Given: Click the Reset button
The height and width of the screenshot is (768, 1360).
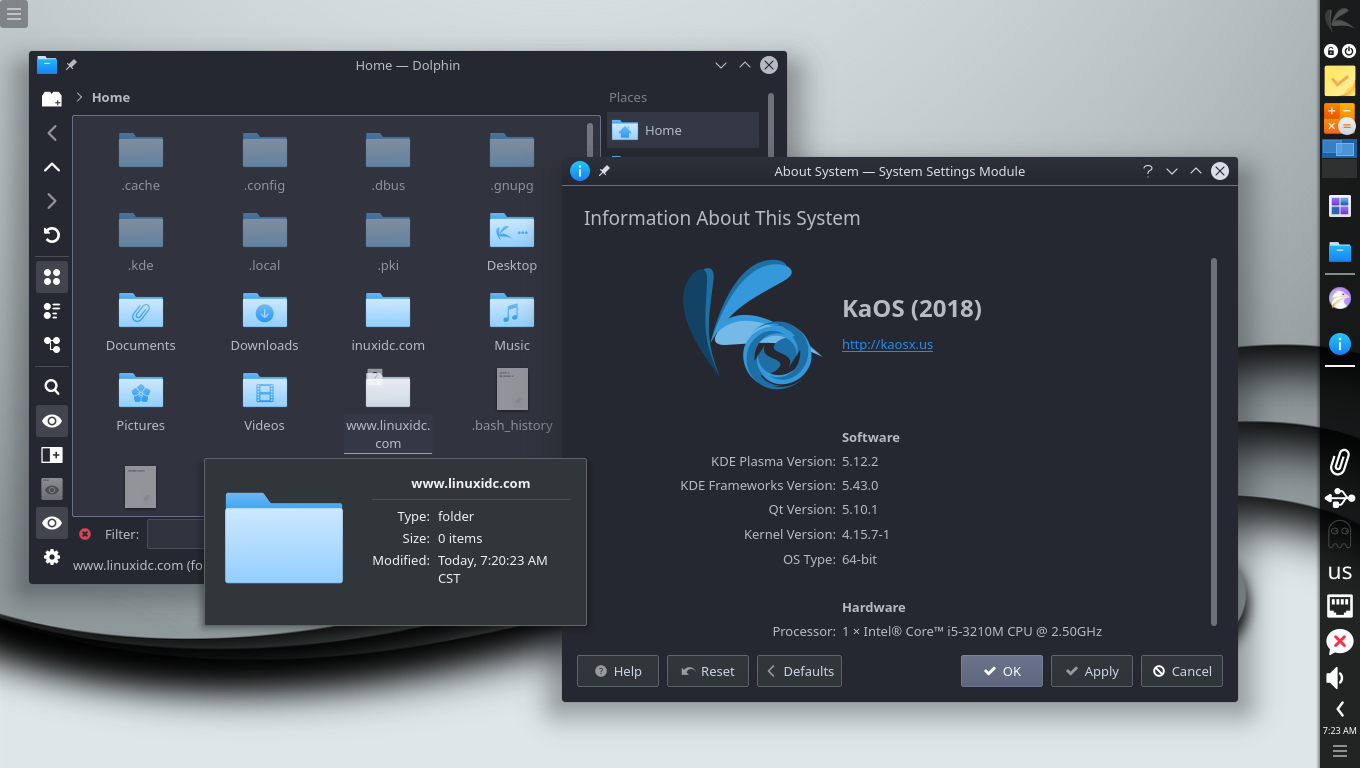Looking at the screenshot, I should [707, 671].
